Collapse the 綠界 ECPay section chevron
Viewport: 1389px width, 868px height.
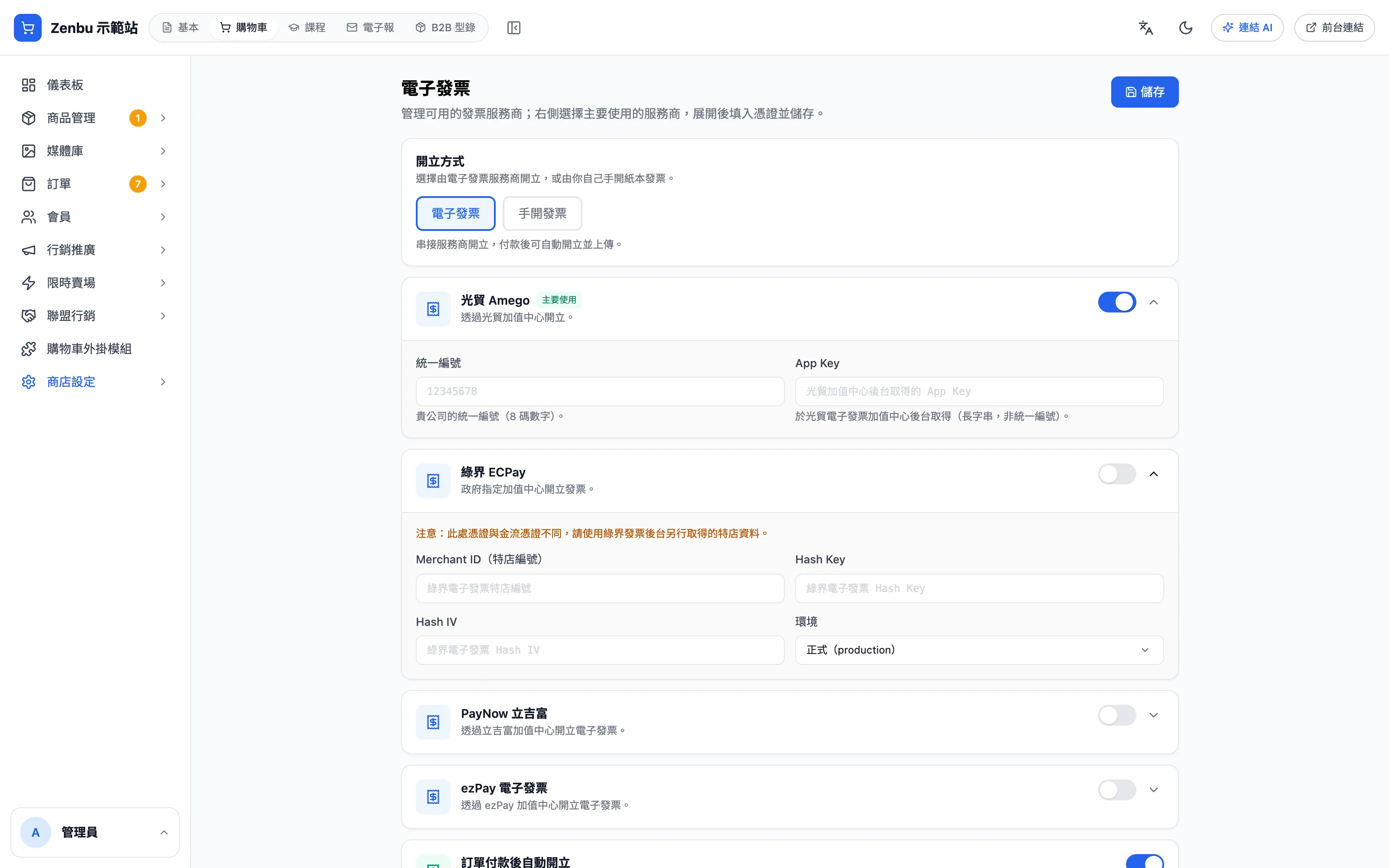pos(1154,474)
